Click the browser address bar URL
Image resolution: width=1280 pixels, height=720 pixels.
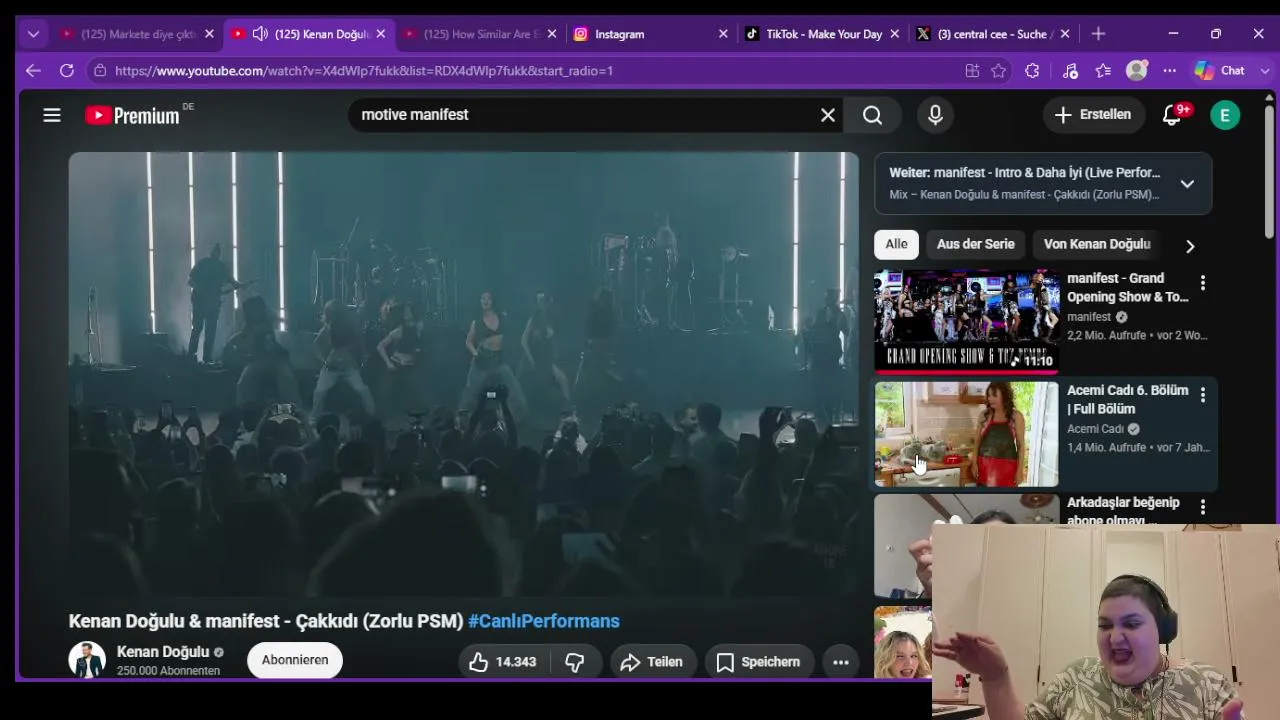pos(364,71)
